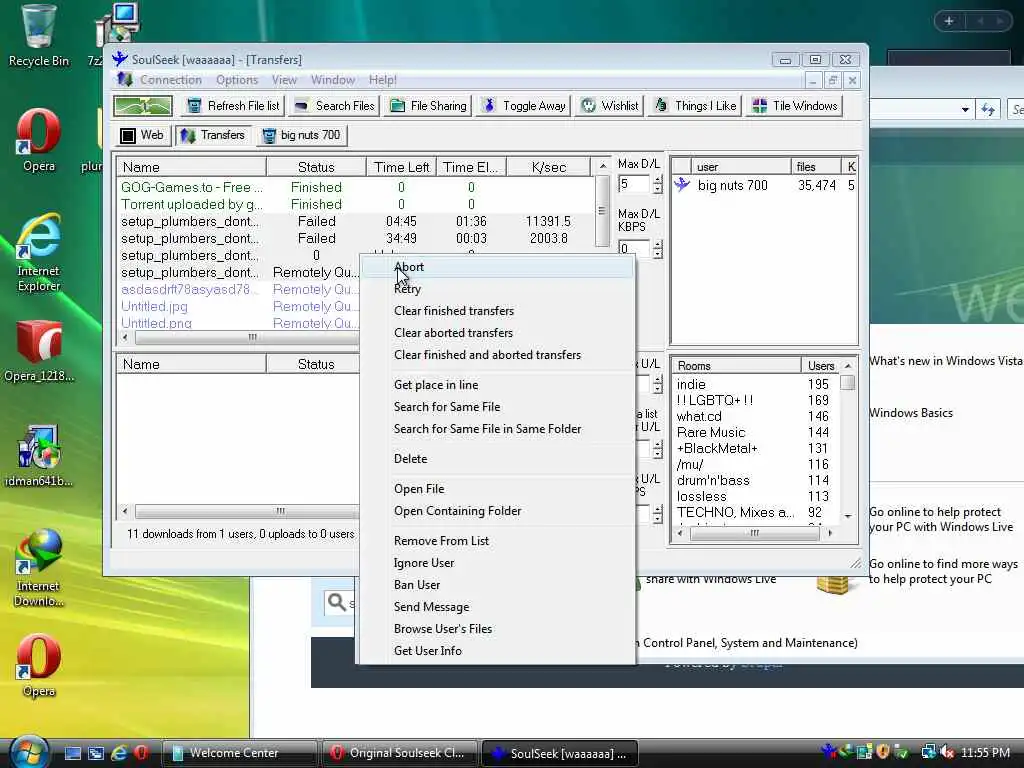Select the !!LGBTQ+!! room

[756, 400]
